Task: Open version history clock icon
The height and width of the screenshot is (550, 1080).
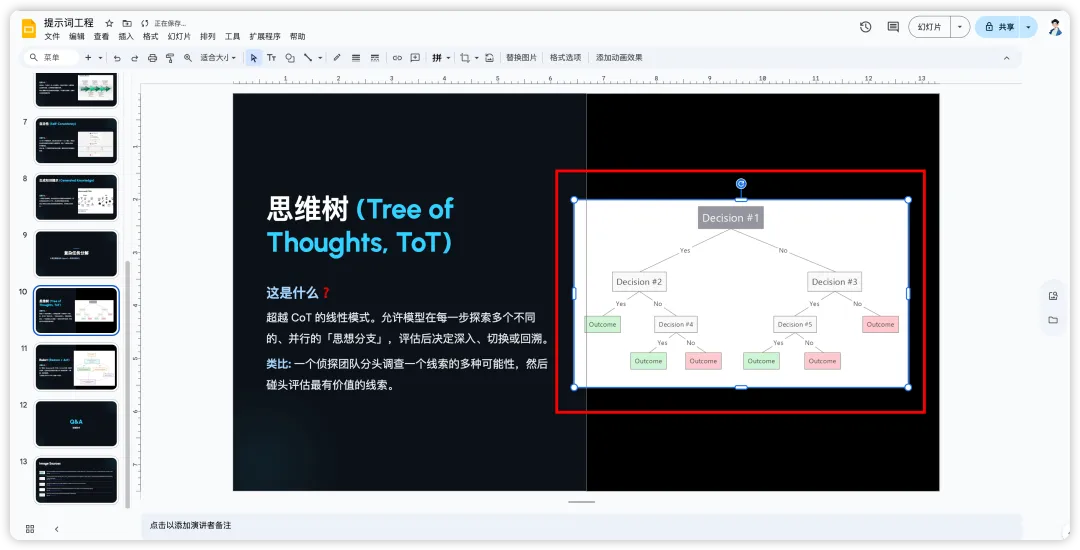Action: tap(866, 27)
